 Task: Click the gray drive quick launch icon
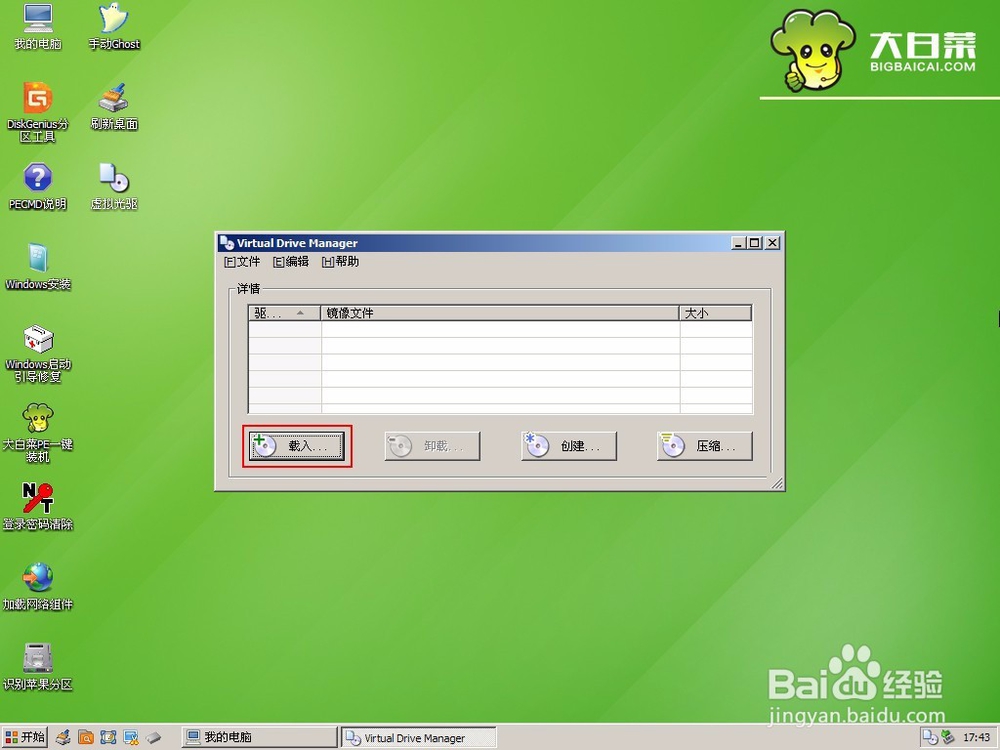pyautogui.click(x=153, y=738)
